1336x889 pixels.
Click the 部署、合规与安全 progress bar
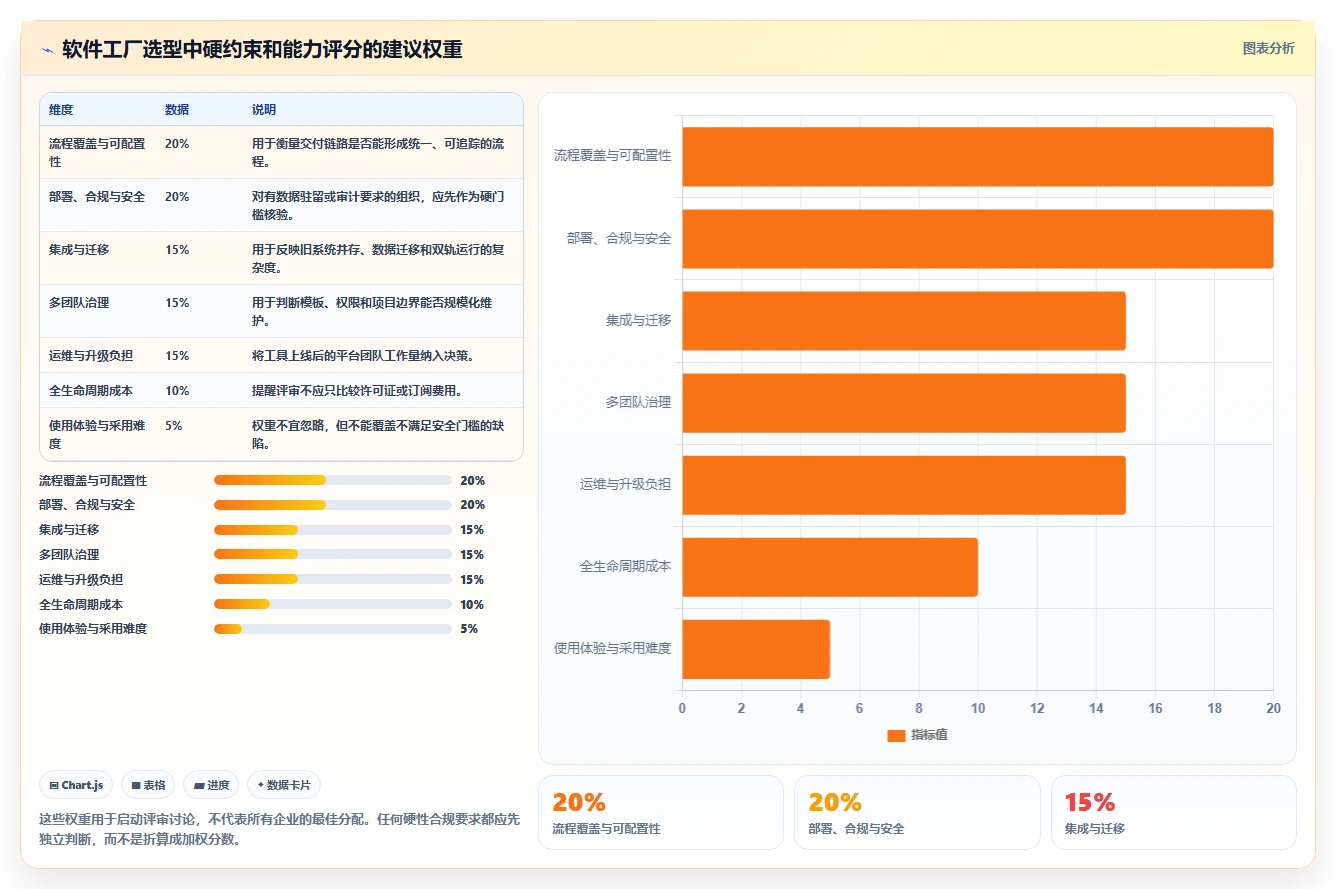pyautogui.click(x=333, y=505)
